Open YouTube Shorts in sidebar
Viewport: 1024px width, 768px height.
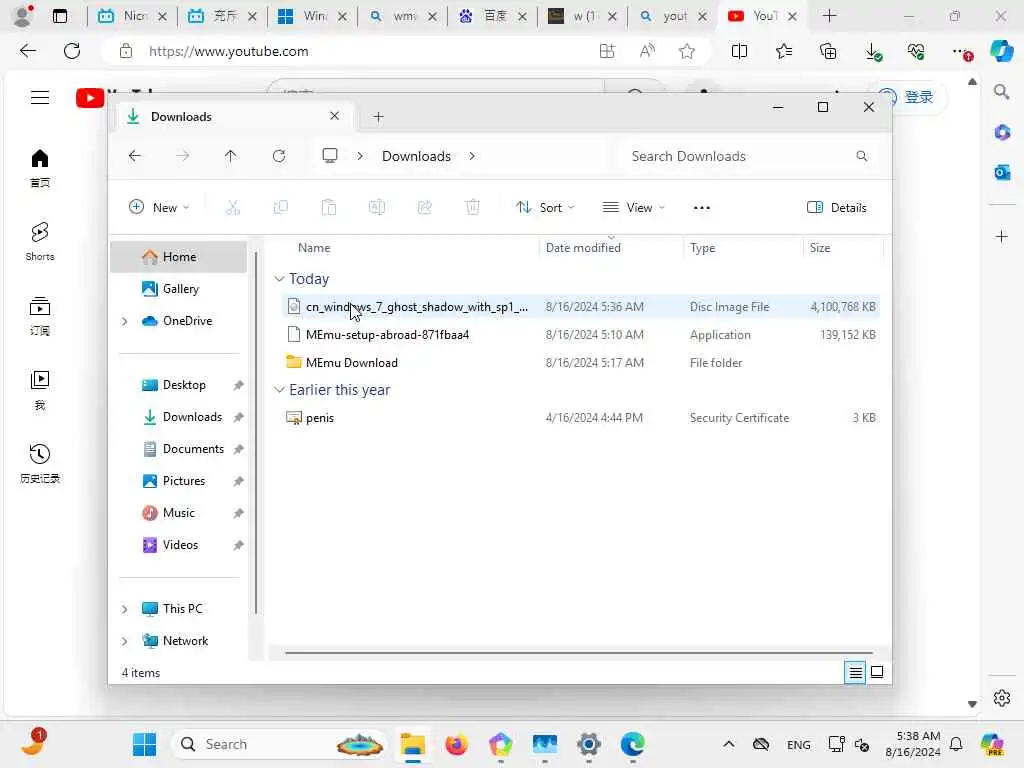(40, 241)
